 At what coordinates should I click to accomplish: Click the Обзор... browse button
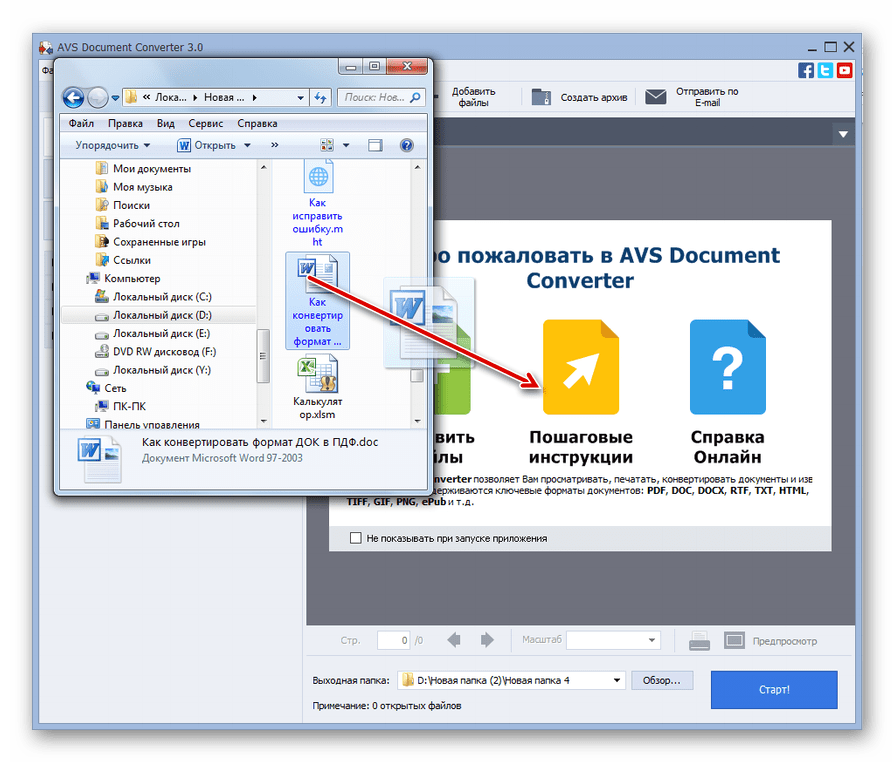[661, 680]
